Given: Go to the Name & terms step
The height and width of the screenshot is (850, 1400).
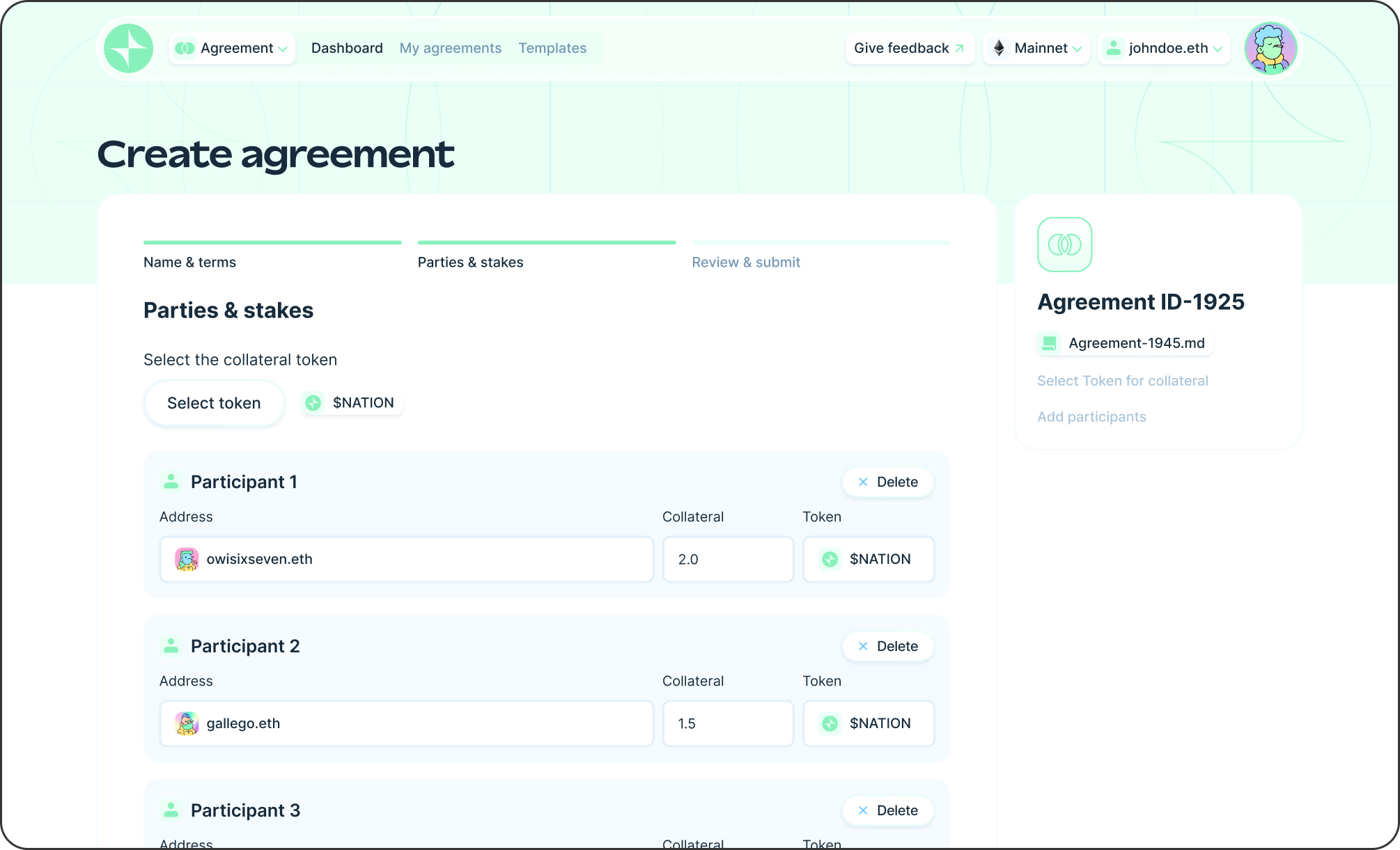Looking at the screenshot, I should point(272,255).
